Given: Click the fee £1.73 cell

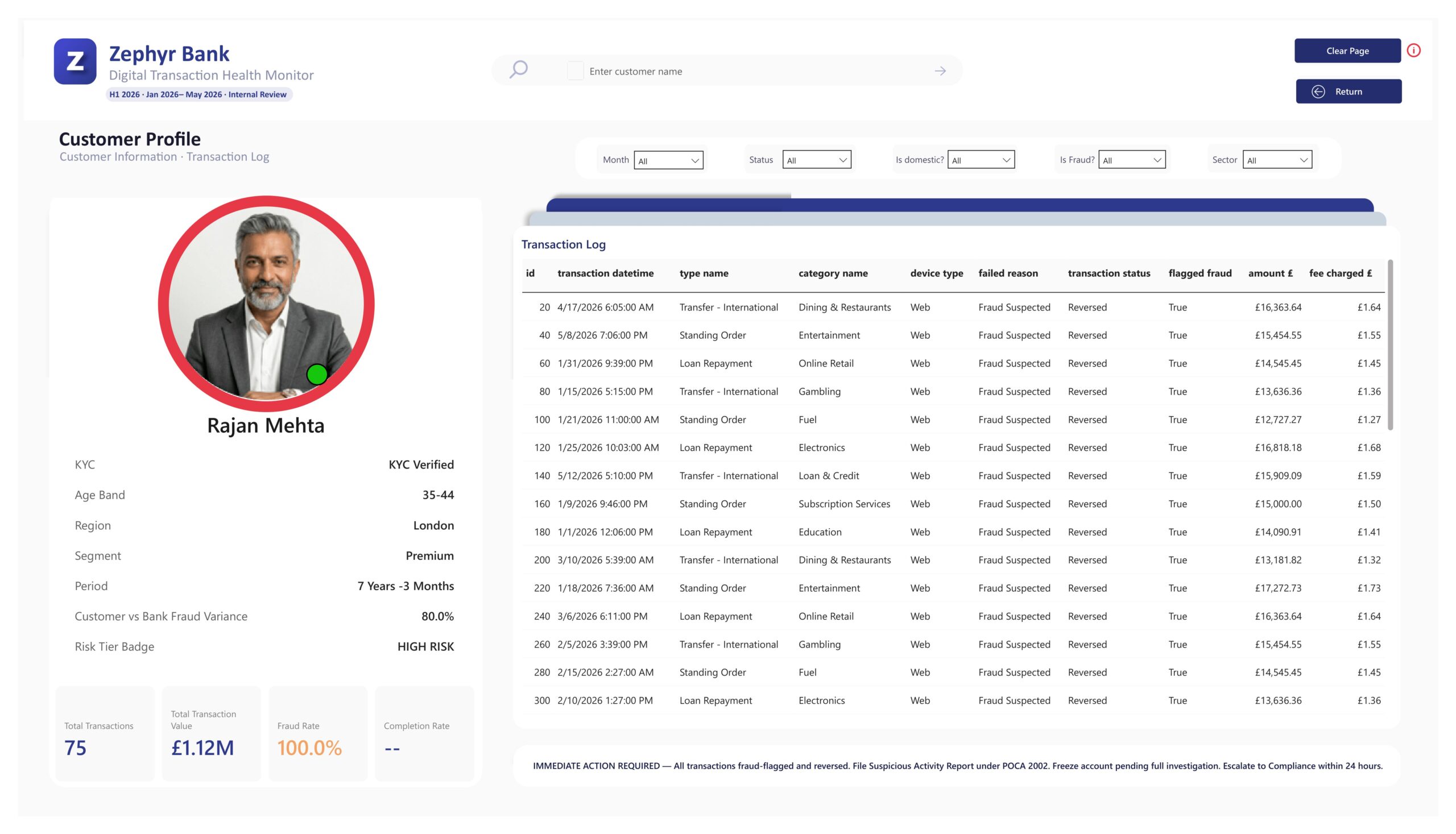Looking at the screenshot, I should (1368, 588).
